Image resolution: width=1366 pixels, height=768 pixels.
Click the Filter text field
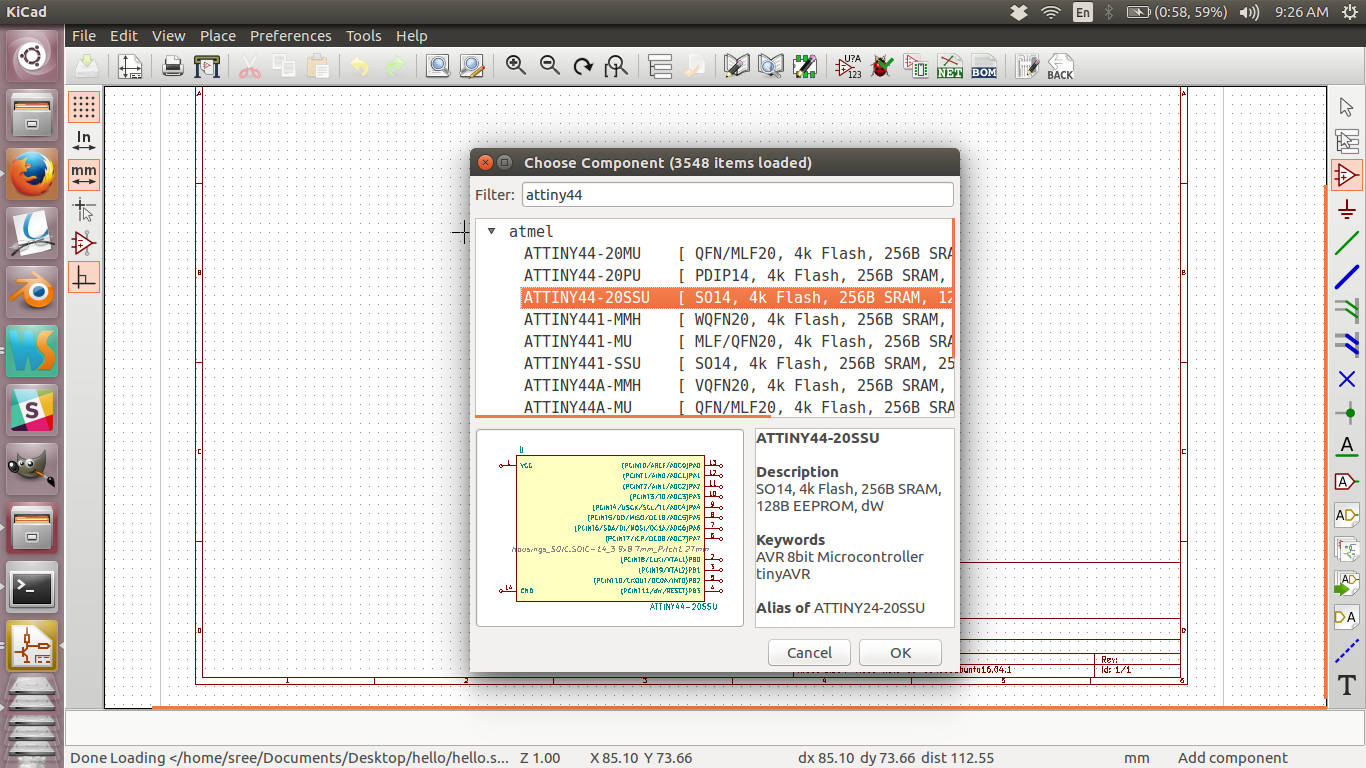[x=737, y=195]
